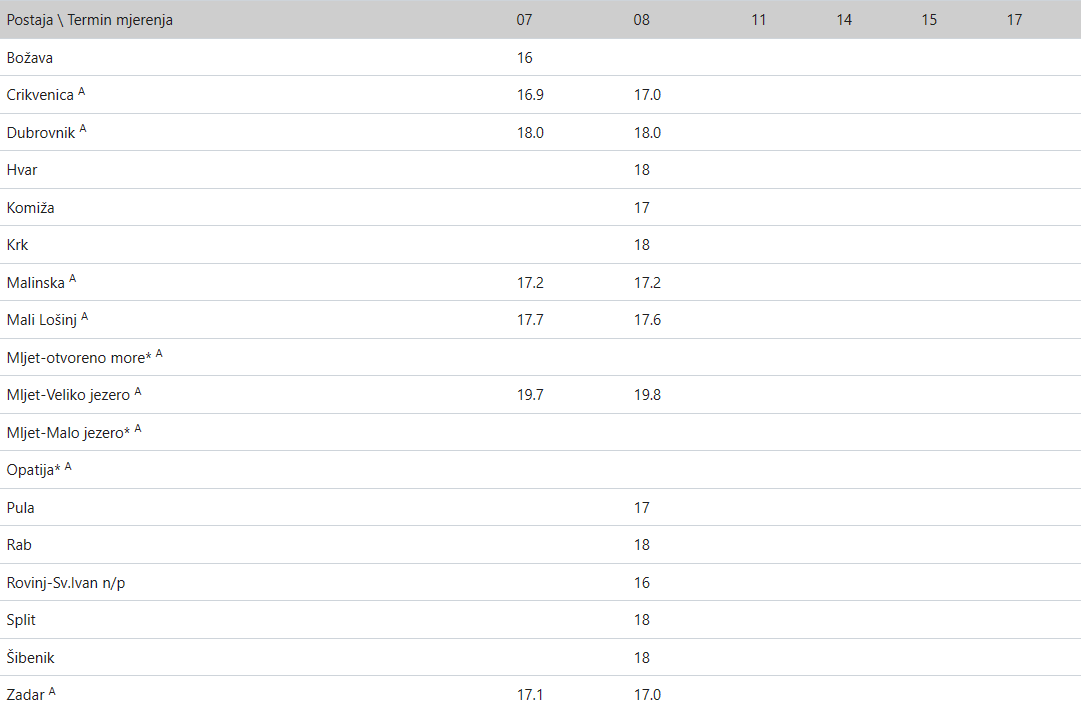Click Hvar's temperature value in 08 column
This screenshot has width=1081, height=706.
[642, 170]
